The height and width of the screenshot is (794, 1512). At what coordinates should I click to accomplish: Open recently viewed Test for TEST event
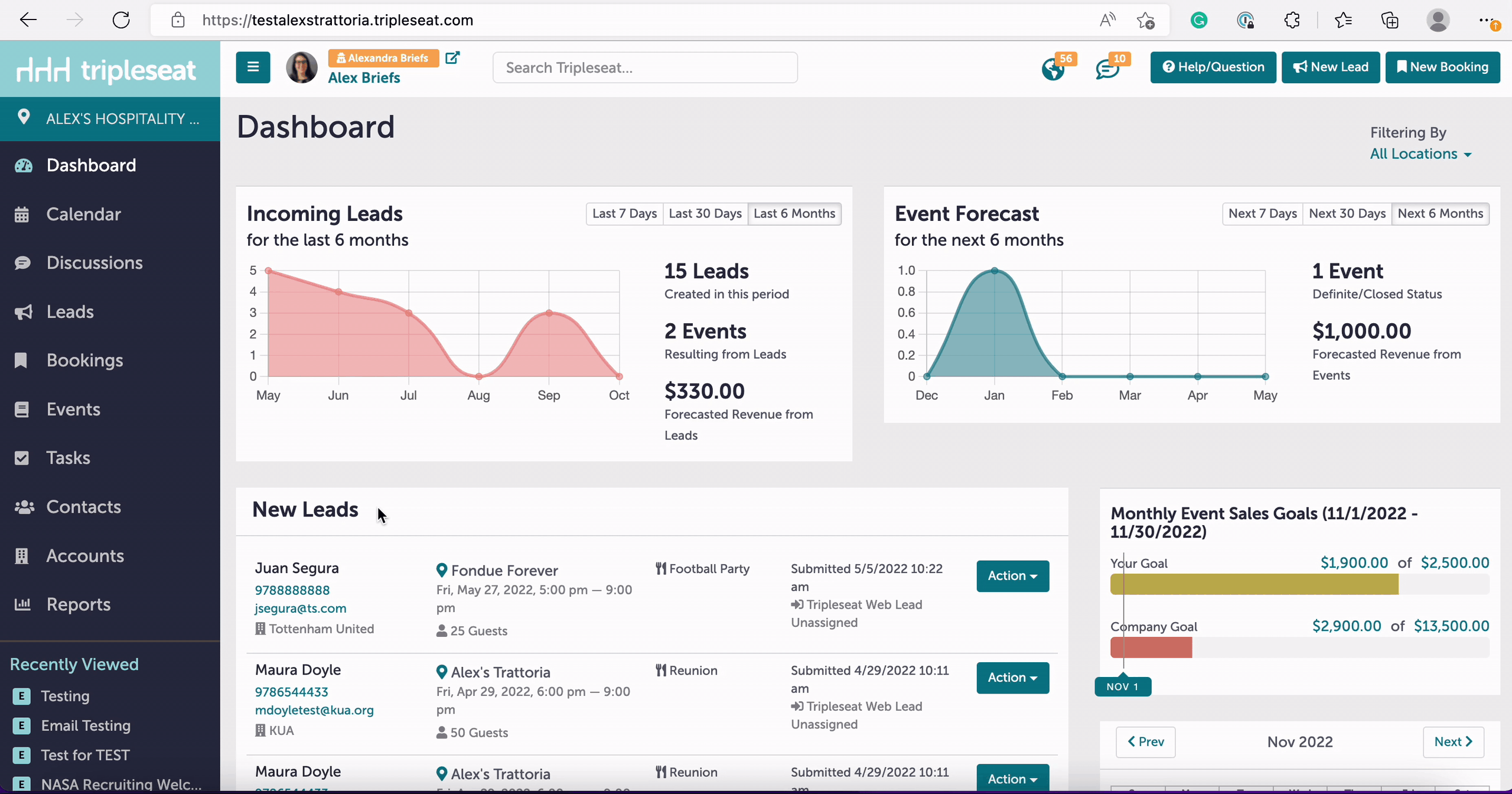pos(85,755)
